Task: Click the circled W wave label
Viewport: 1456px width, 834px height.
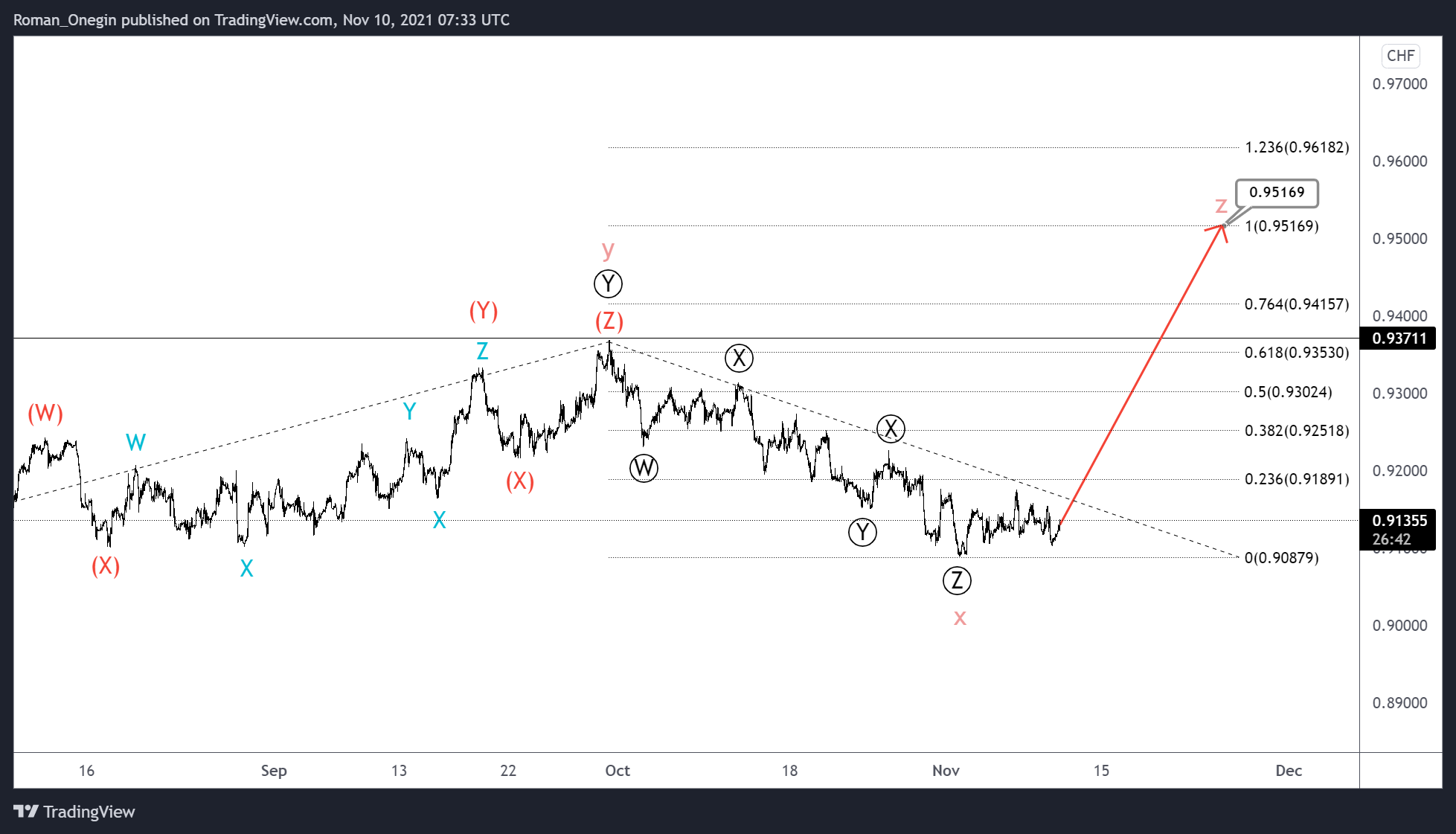Action: pyautogui.click(x=644, y=469)
